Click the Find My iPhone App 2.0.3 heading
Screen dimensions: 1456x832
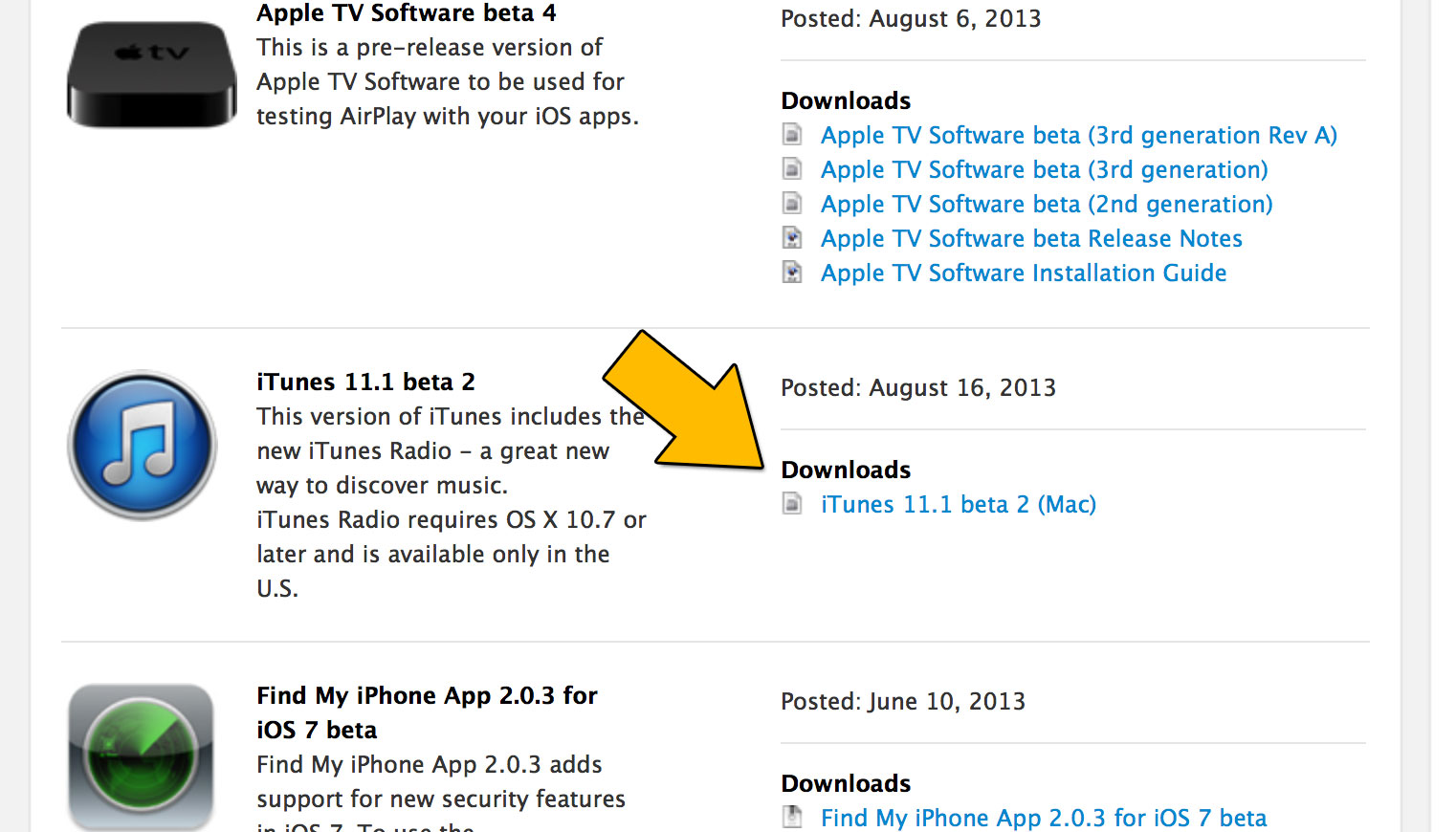[427, 696]
